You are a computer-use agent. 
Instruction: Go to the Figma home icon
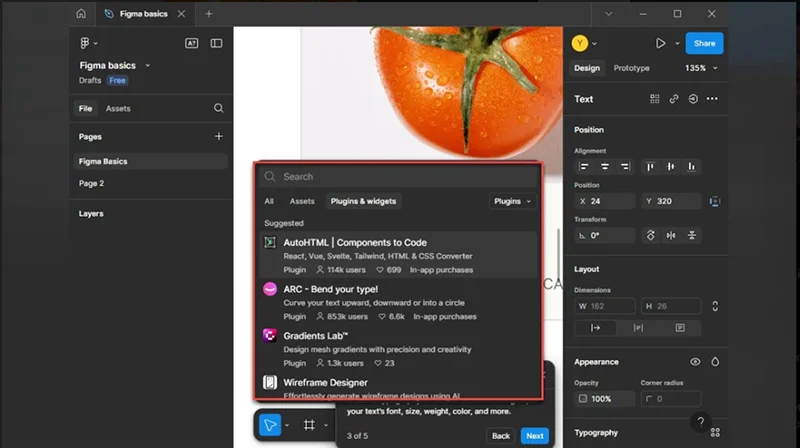tap(81, 14)
